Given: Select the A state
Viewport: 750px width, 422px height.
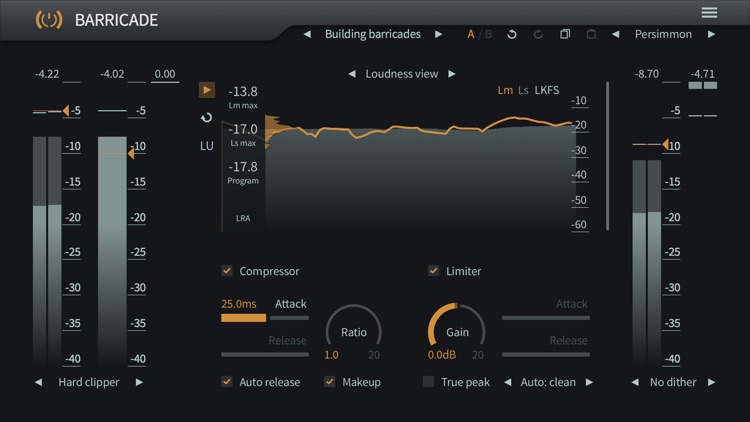Looking at the screenshot, I should point(471,34).
